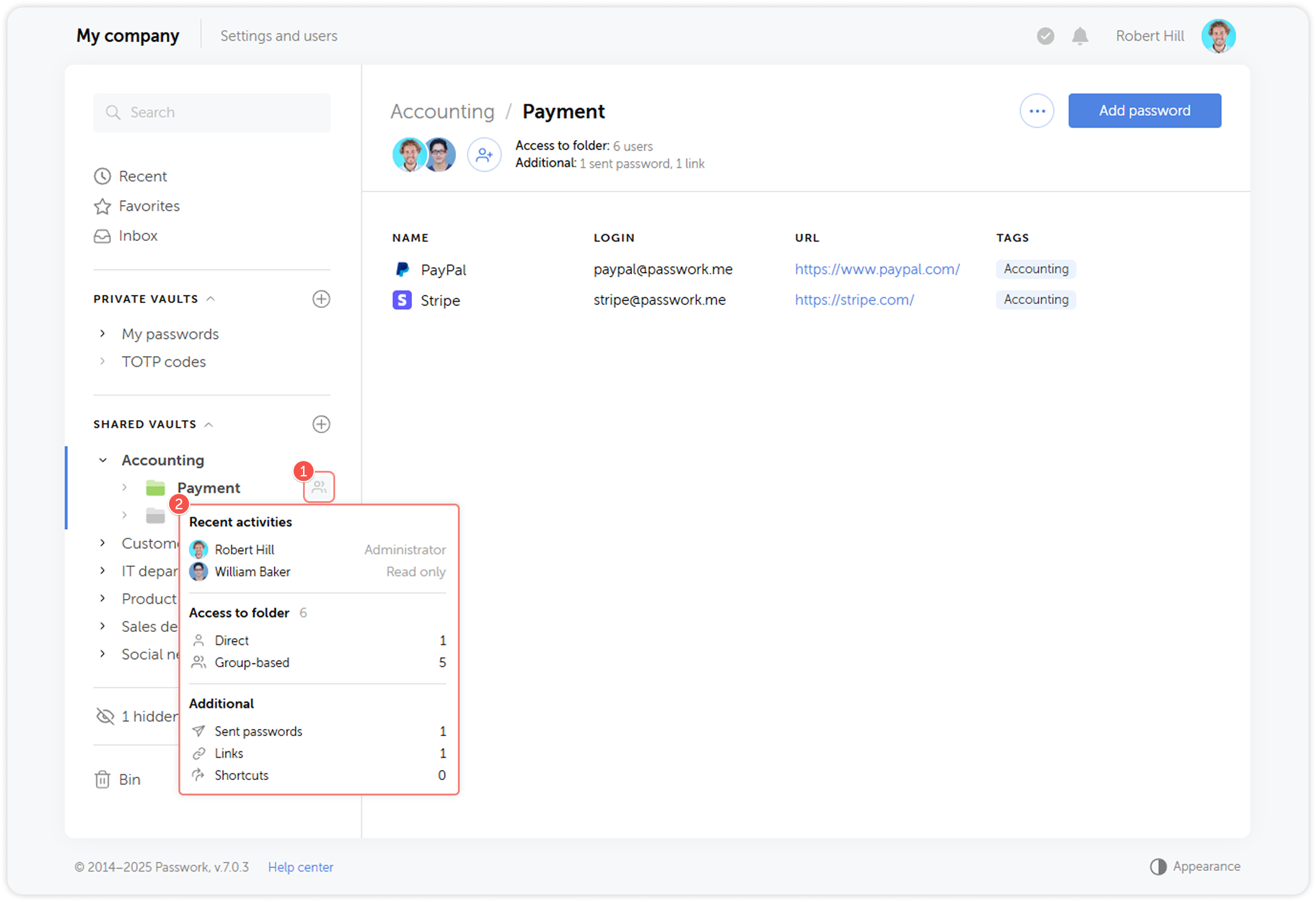The height and width of the screenshot is (902, 1316).
Task: Open the notifications bell
Action: pos(1079,36)
